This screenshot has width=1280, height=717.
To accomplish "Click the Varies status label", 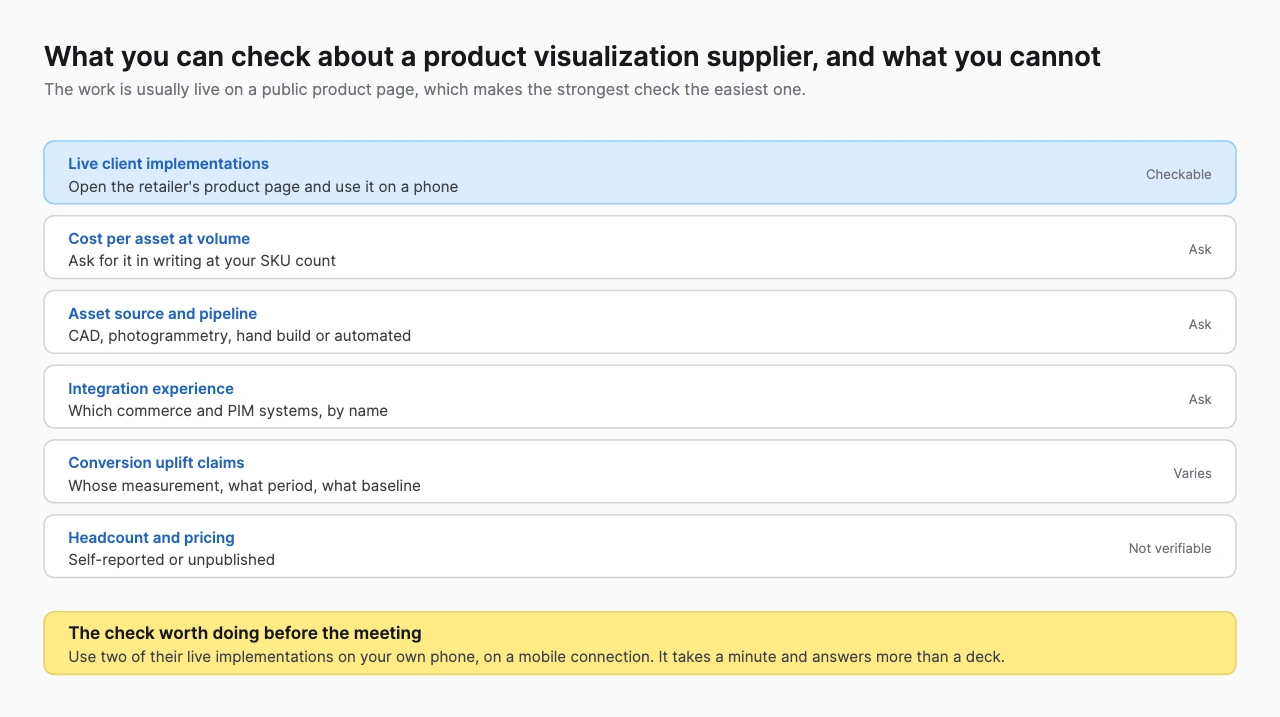I will pos(1192,473).
